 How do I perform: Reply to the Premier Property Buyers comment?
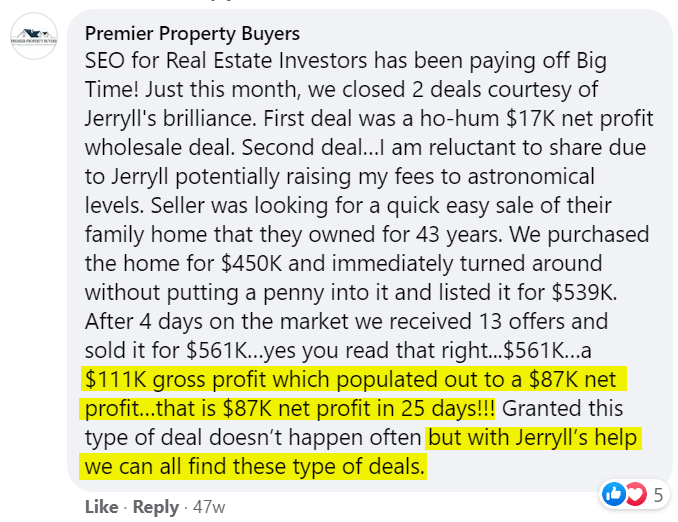(x=157, y=507)
